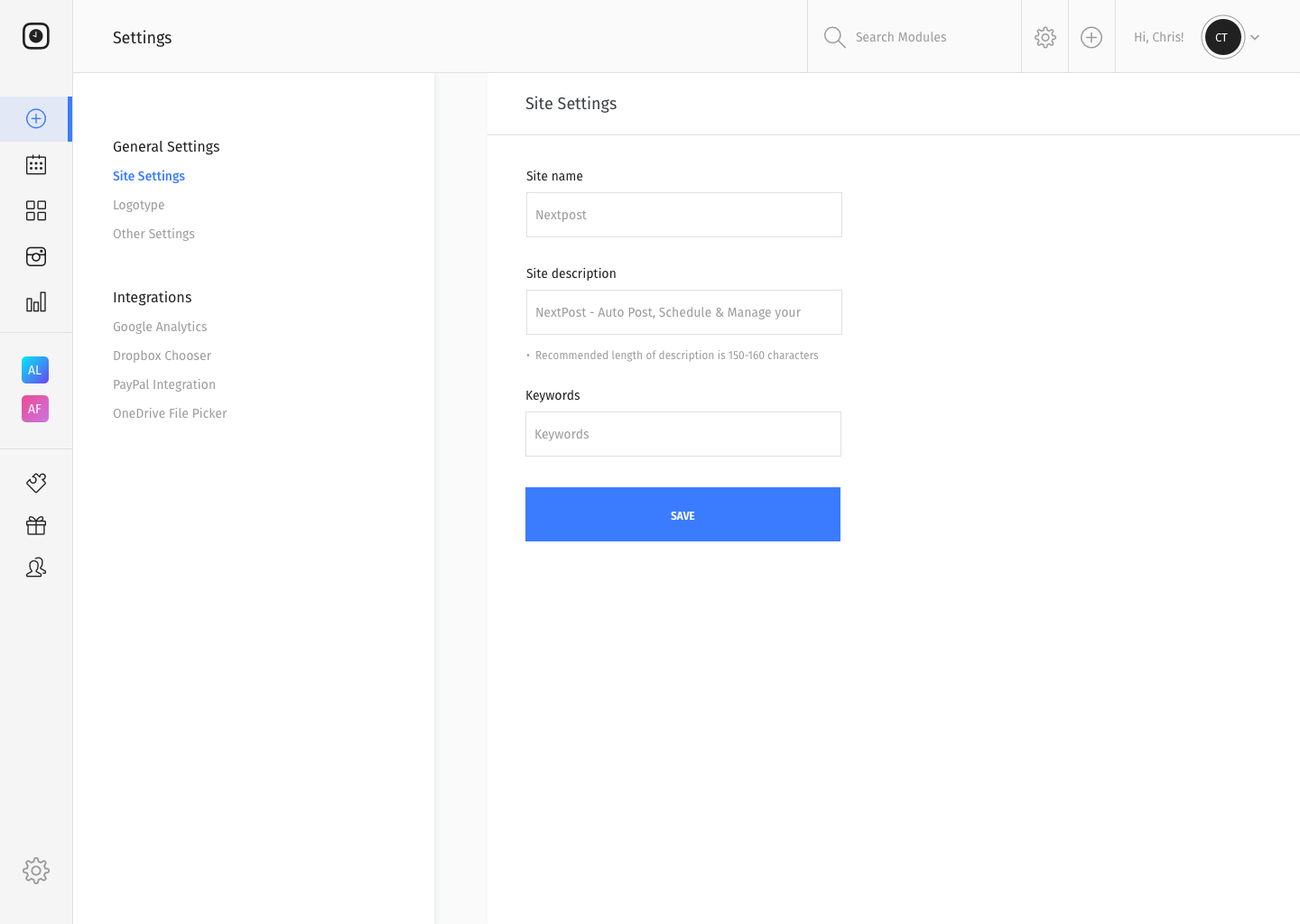
Task: Click the 'Settings' title in header
Action: coord(142,37)
